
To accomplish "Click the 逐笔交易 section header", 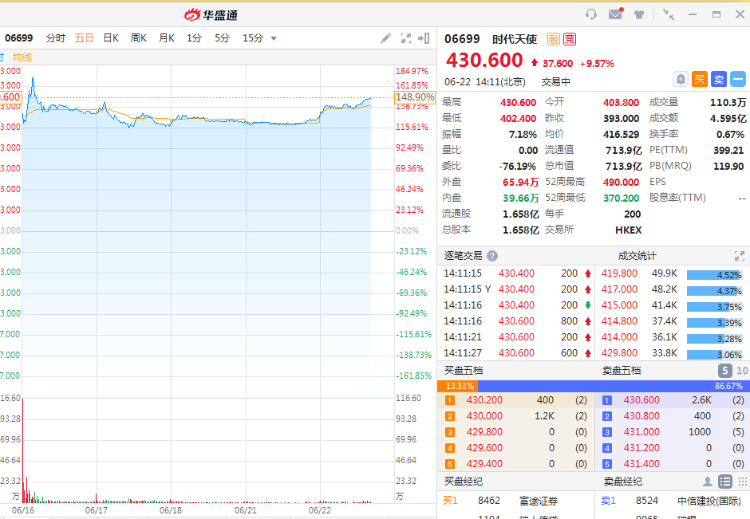I will 463,256.
